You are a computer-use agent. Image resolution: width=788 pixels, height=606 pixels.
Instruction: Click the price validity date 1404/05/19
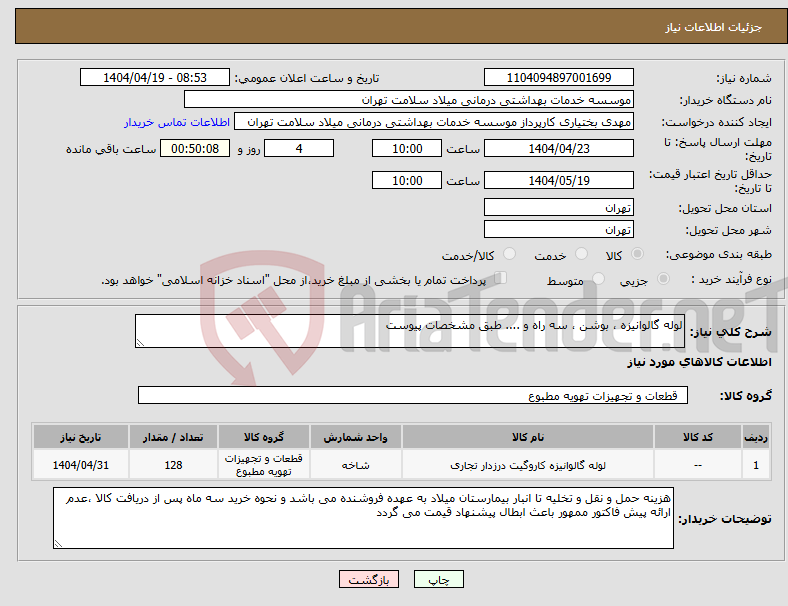coord(559,180)
